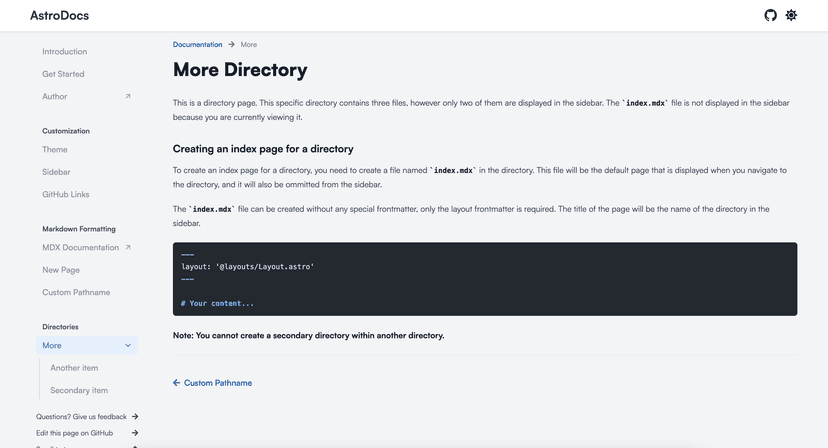Click the AstroDocs site logo
The height and width of the screenshot is (448, 828).
(60, 15)
